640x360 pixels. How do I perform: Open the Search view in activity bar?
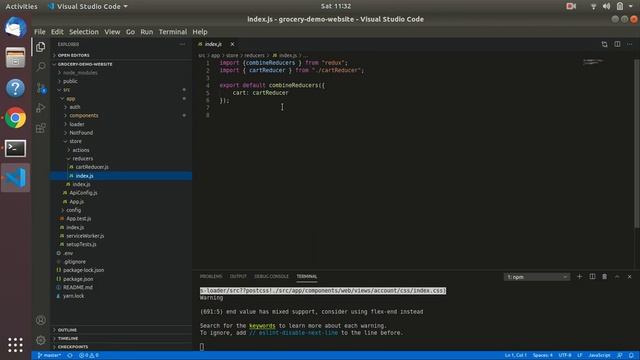(40, 67)
